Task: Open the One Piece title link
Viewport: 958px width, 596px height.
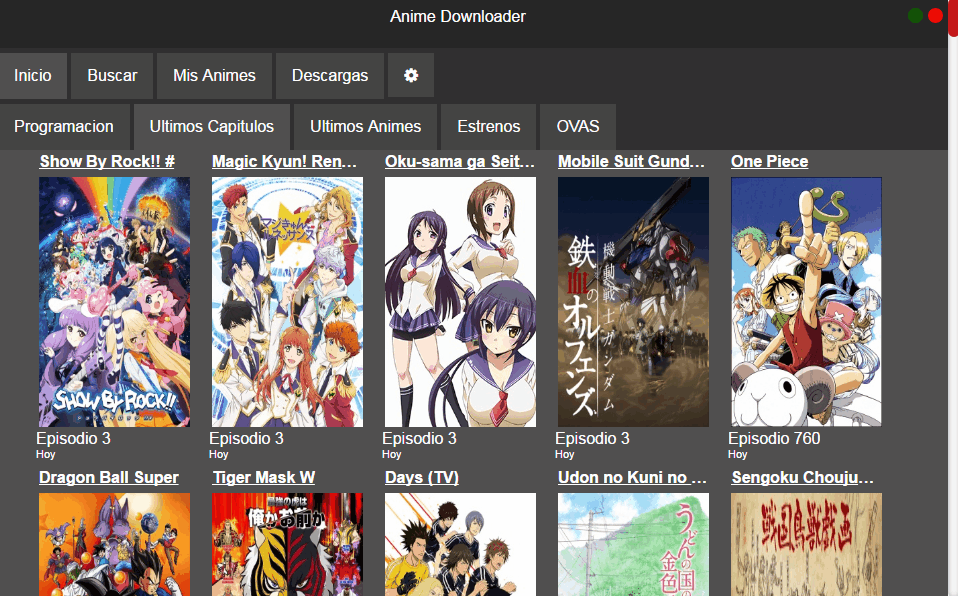Action: tap(769, 161)
